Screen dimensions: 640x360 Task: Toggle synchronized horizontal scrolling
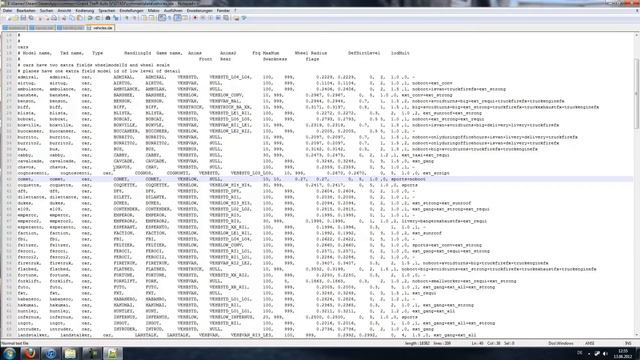[152, 18]
